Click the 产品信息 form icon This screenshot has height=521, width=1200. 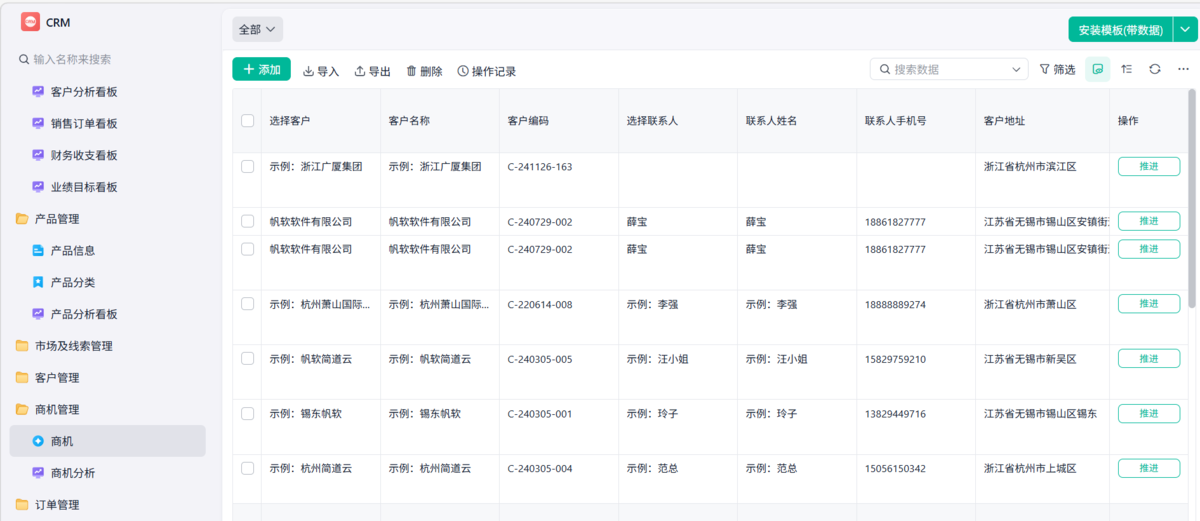pos(38,250)
